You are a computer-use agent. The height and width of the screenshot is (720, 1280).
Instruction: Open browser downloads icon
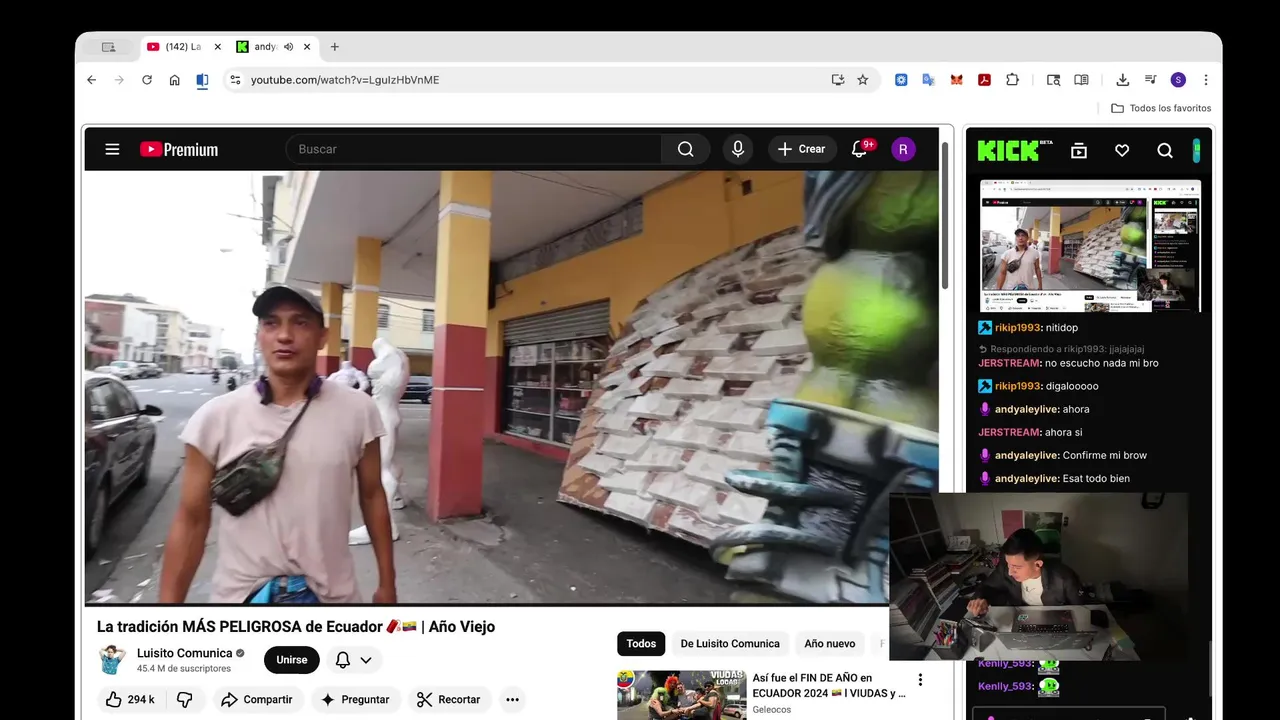click(x=1122, y=80)
